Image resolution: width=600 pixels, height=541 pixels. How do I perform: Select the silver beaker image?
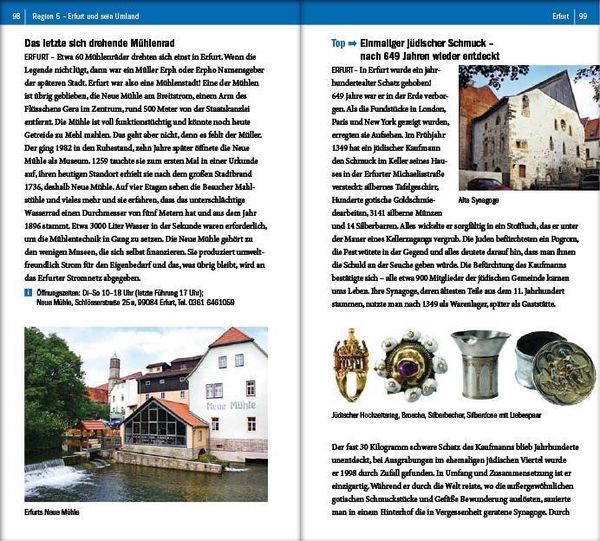point(480,365)
